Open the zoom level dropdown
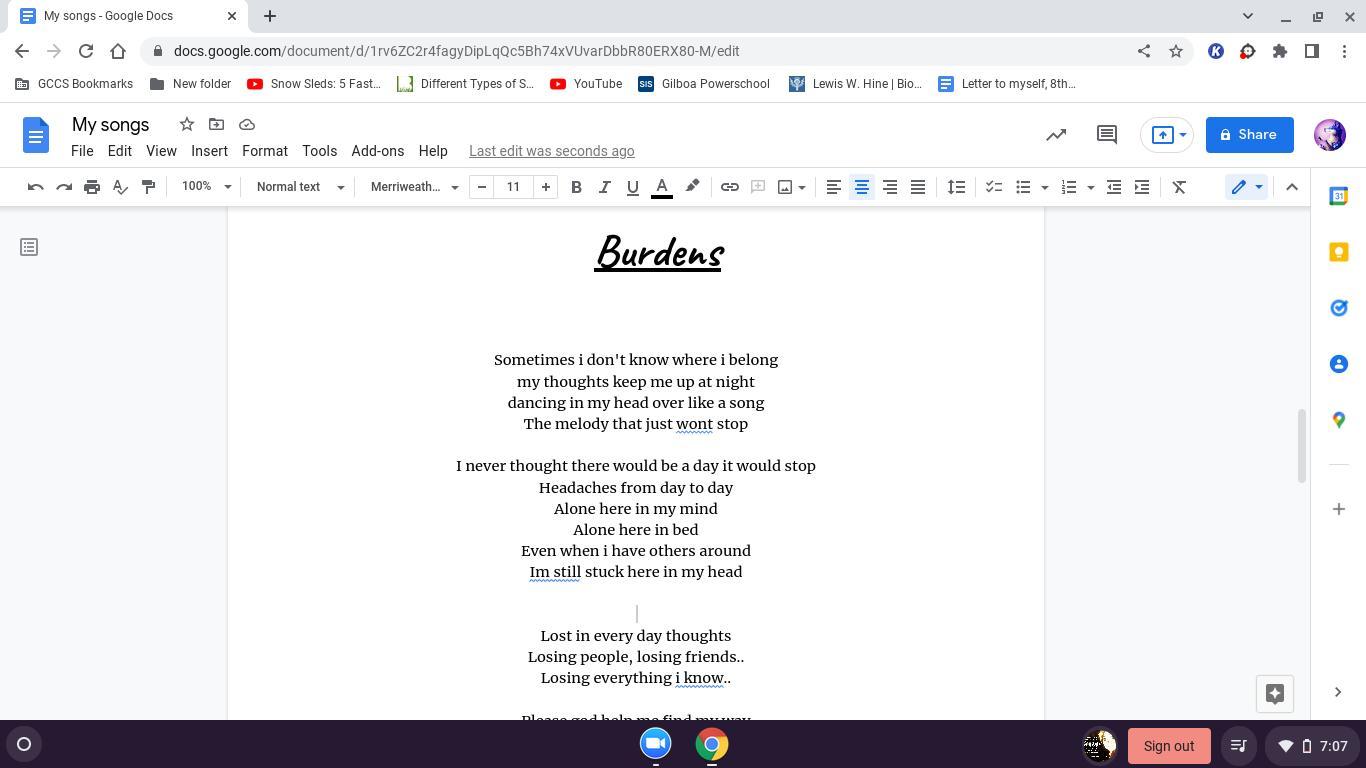Screen dimensions: 1366x768 pos(206,187)
